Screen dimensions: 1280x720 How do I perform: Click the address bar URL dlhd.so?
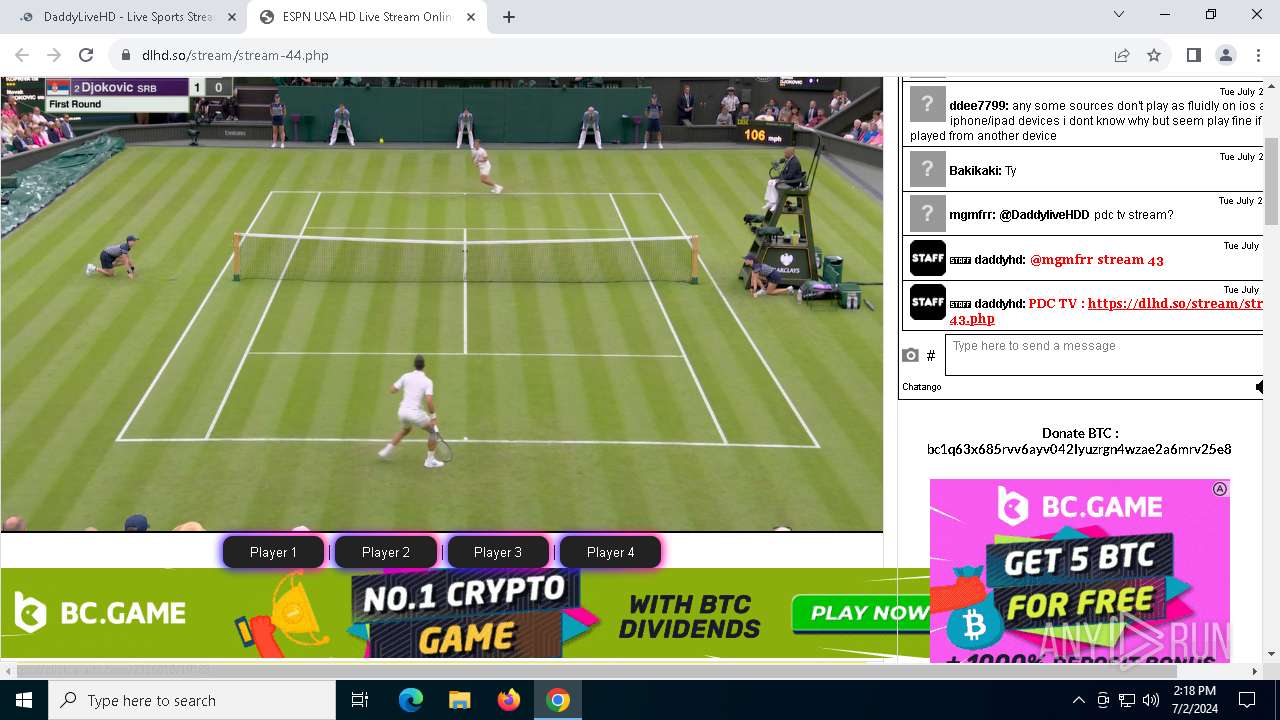(x=235, y=55)
